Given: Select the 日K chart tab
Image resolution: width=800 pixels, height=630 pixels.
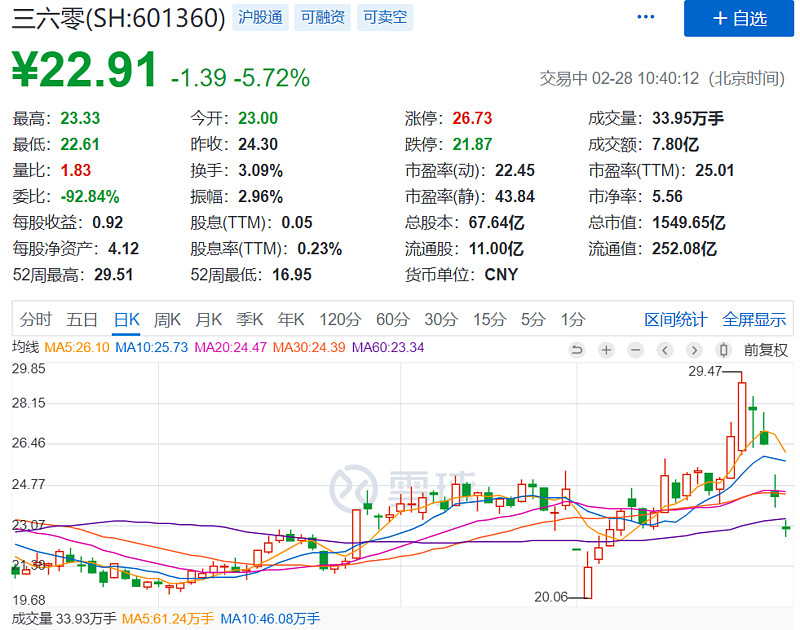Looking at the screenshot, I should 126,319.
